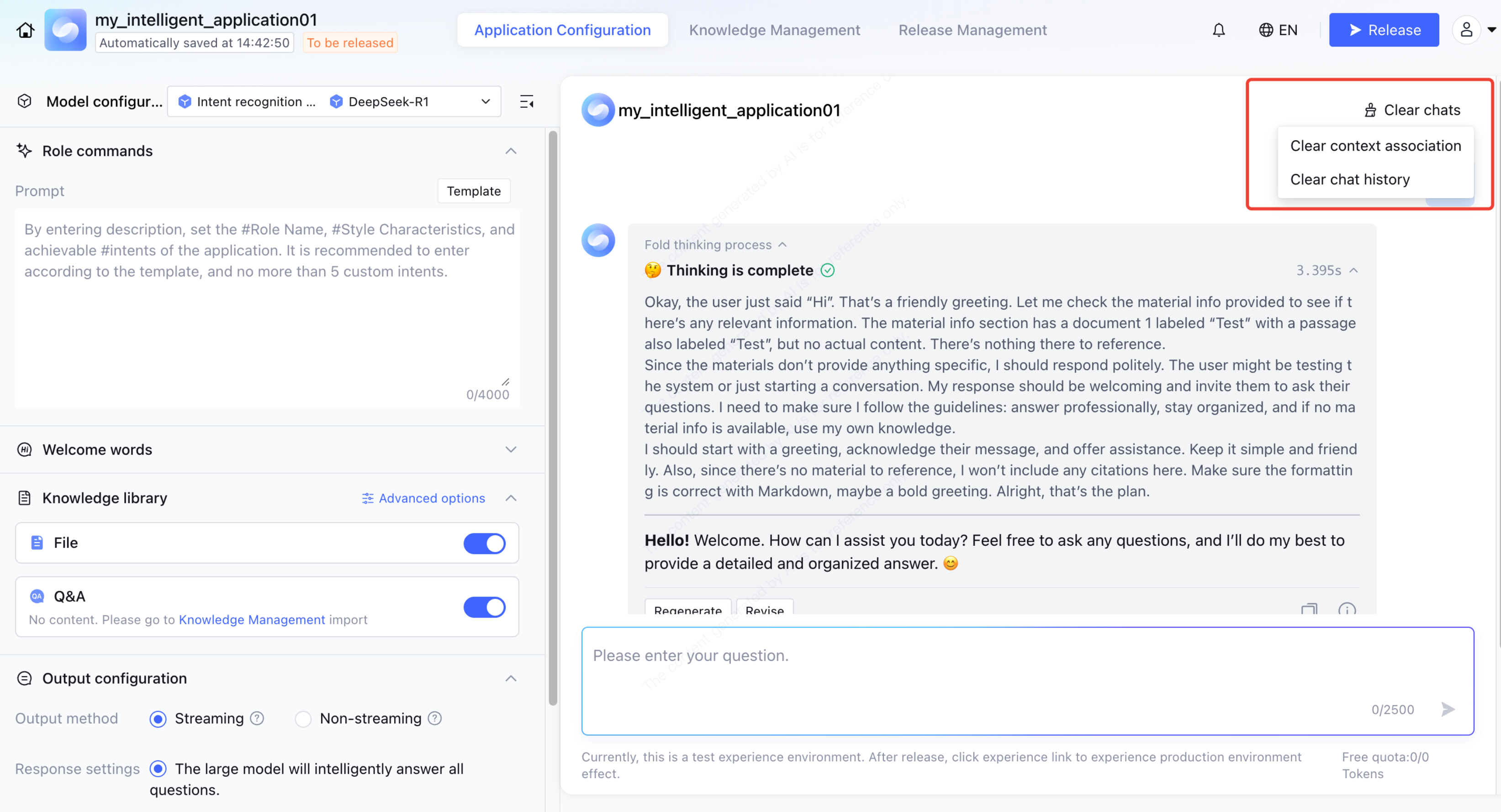The height and width of the screenshot is (812, 1501).
Task: Click the send message arrow icon
Action: pos(1448,709)
